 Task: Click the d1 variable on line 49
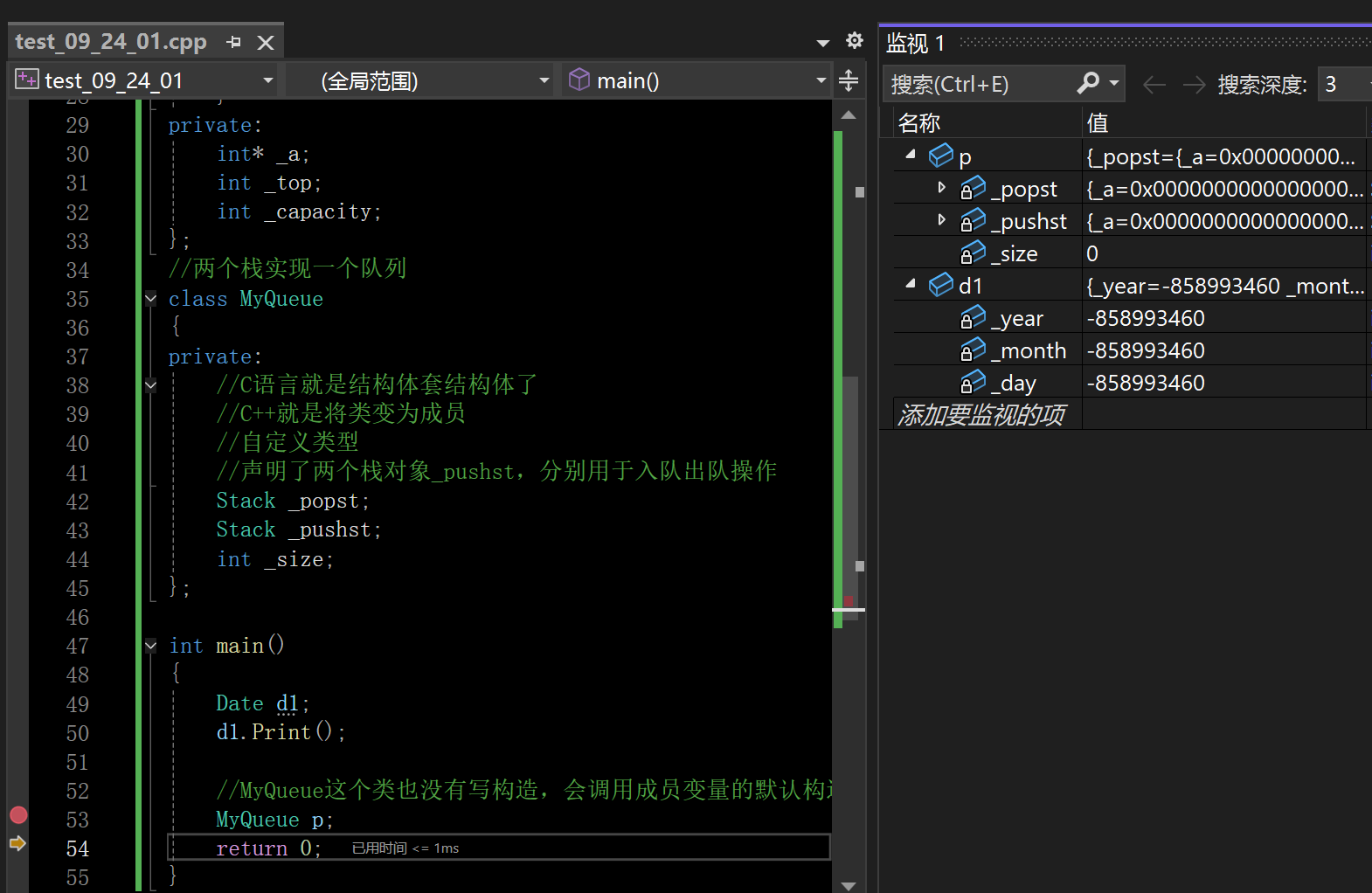tap(288, 703)
